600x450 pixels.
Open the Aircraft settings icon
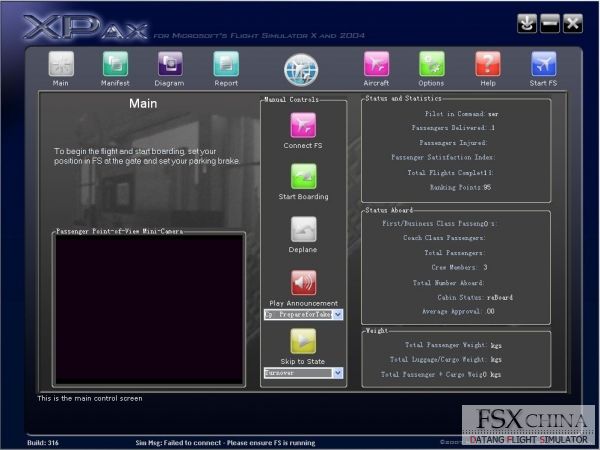[x=377, y=64]
